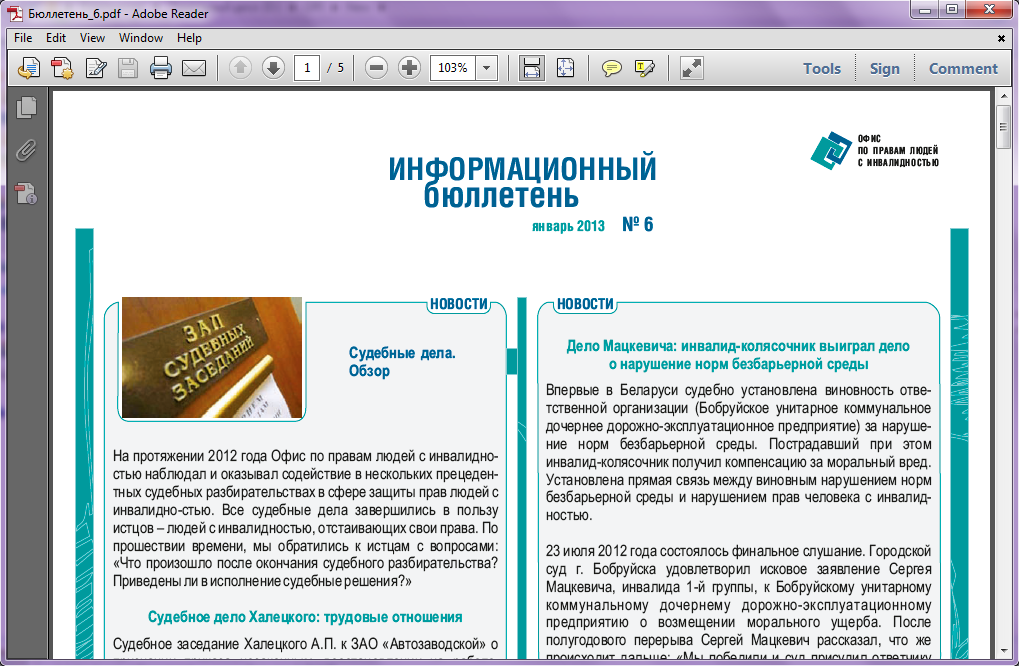This screenshot has width=1019, height=666.
Task: Click the vertical scrollbar thumb
Action: point(1004,126)
